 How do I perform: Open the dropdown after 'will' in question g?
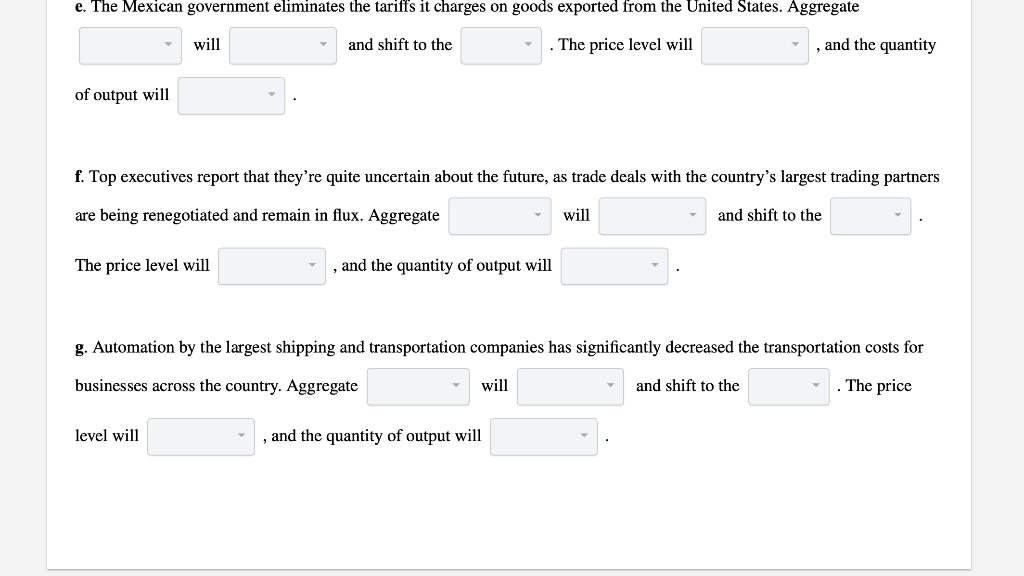coord(570,386)
